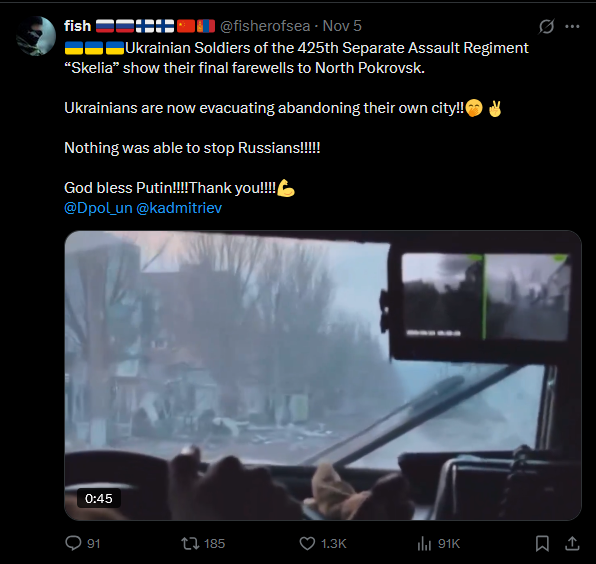Click the 185 reposts count
This screenshot has width=596, height=564.
pos(214,544)
